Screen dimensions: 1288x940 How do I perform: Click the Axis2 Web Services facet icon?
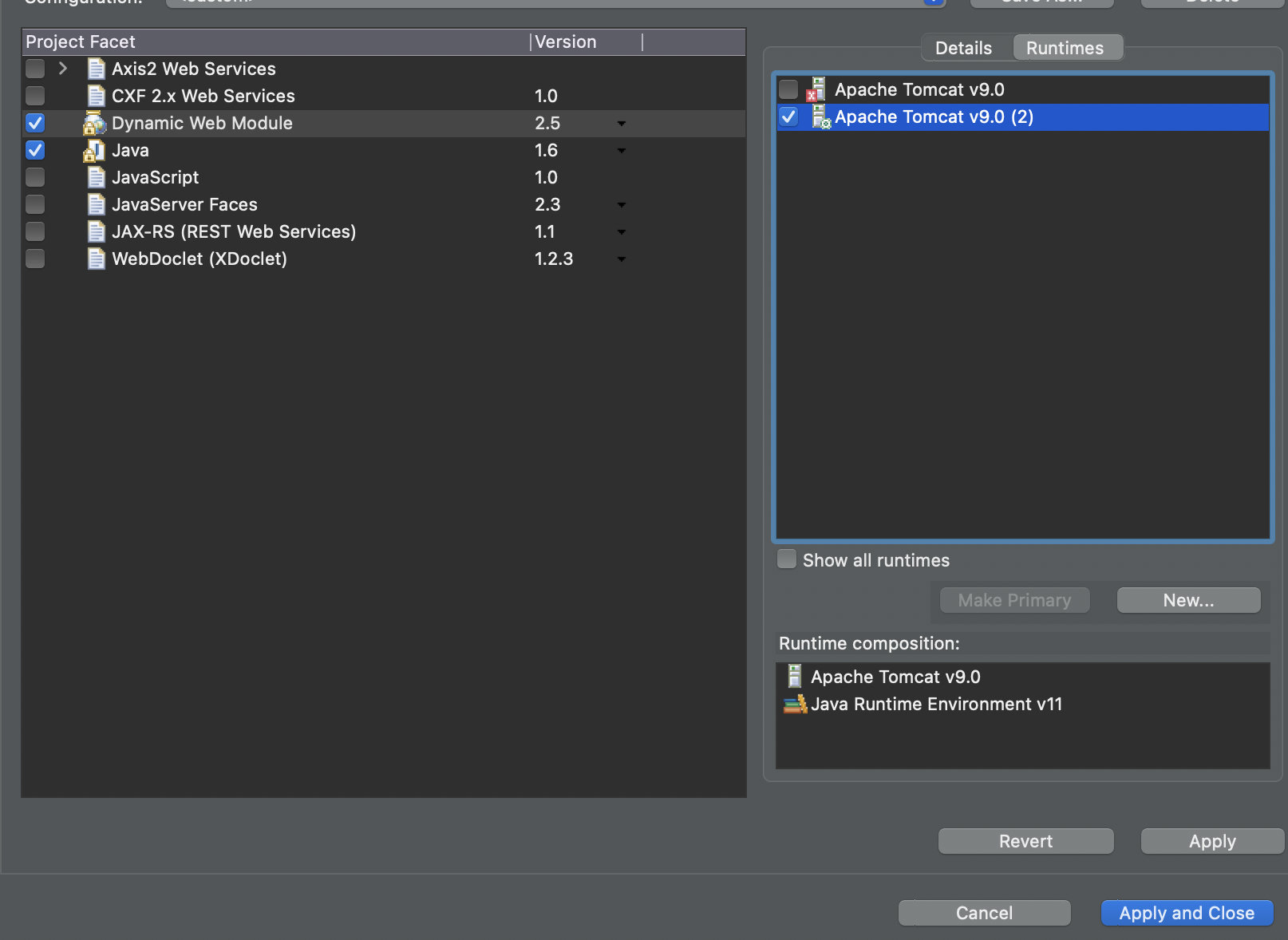pos(96,69)
